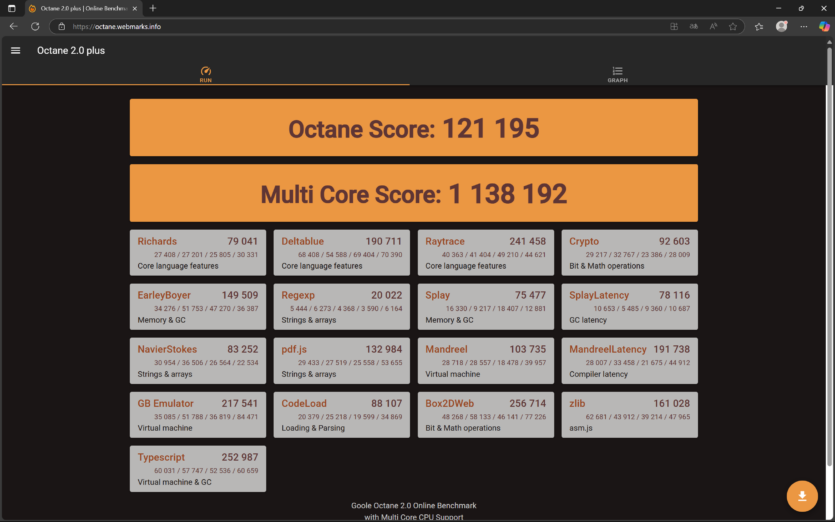835x522 pixels.
Task: Click the pdf.js result title
Action: [x=294, y=349]
